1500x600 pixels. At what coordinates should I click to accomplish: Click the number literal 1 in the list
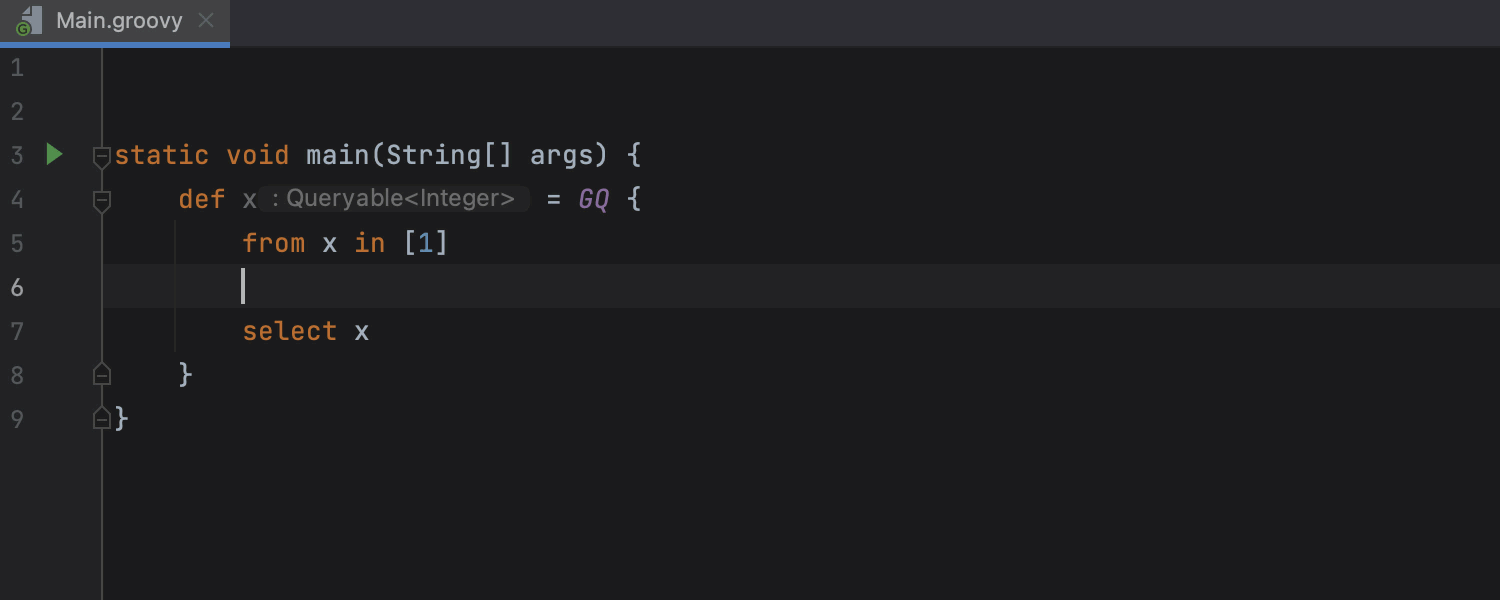point(426,243)
